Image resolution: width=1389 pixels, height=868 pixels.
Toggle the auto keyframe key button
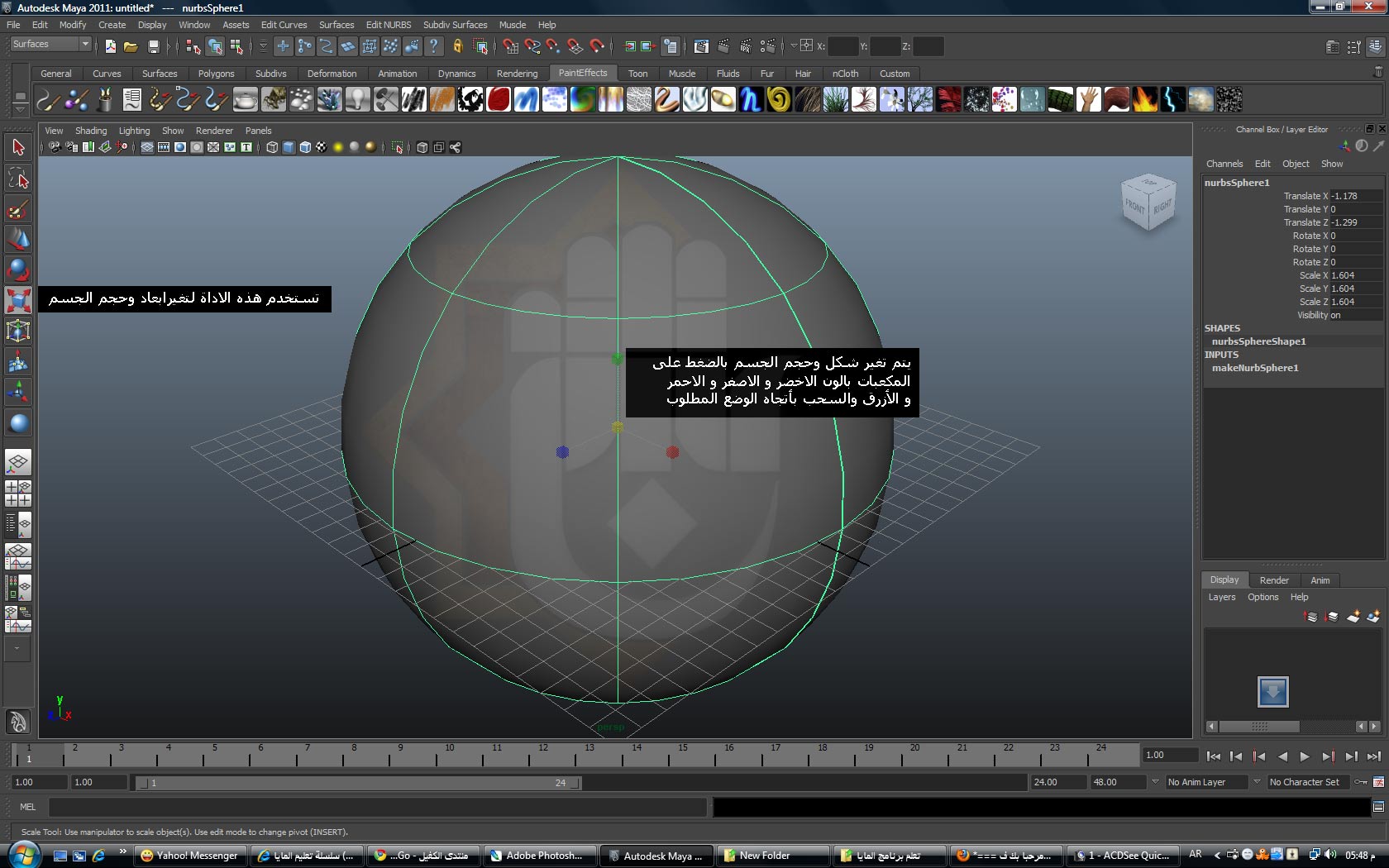coord(1360,782)
